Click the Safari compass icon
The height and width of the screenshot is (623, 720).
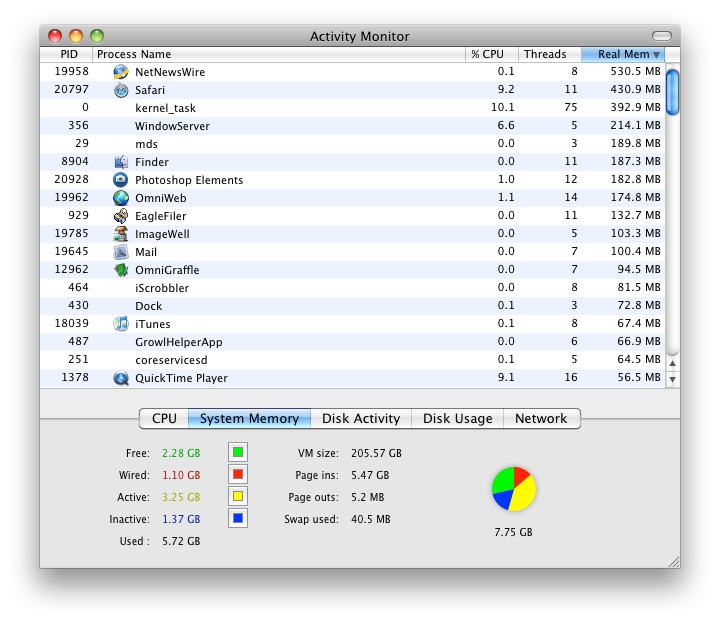[121, 90]
